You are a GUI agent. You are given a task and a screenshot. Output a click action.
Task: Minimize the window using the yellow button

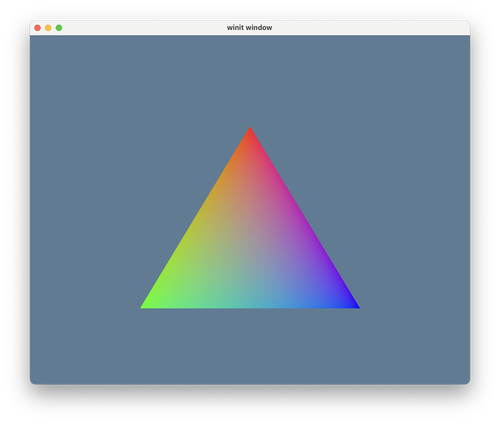(48, 28)
